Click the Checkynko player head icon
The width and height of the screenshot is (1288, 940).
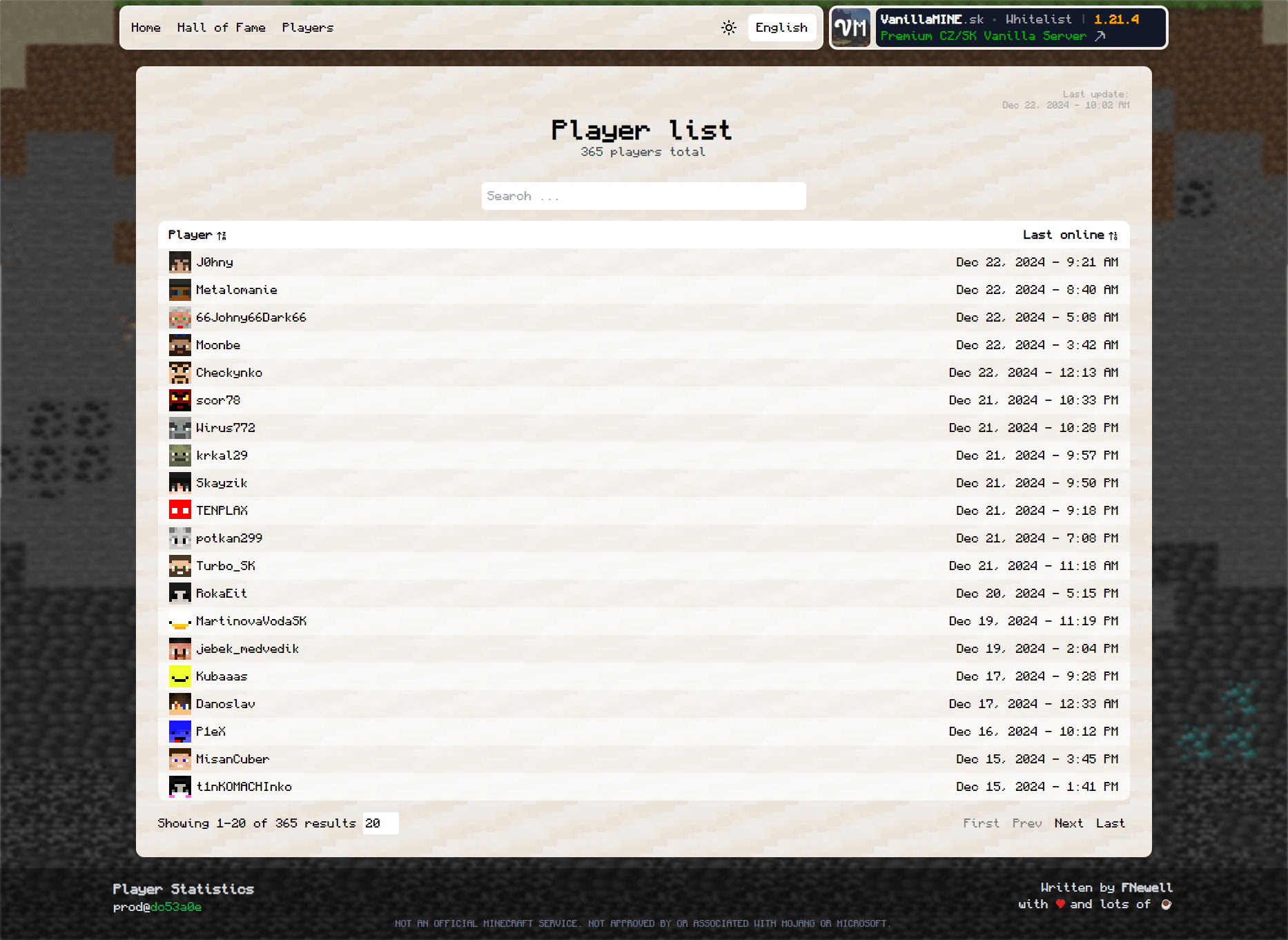[180, 373]
